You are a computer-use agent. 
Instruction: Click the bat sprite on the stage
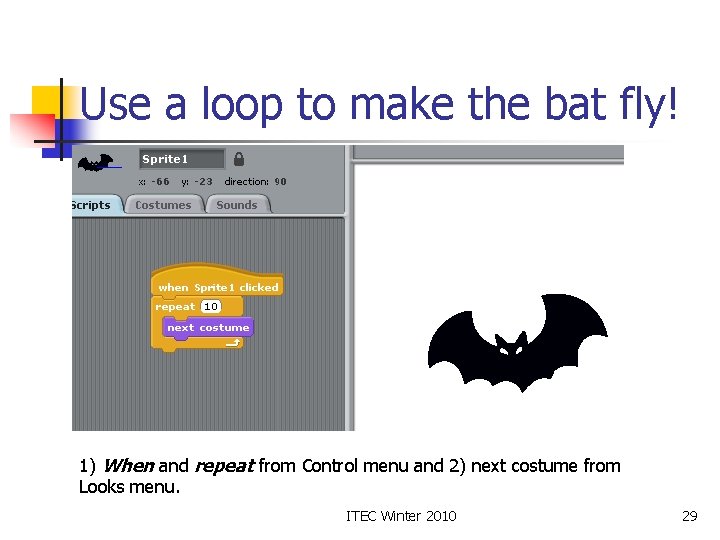coord(518,343)
